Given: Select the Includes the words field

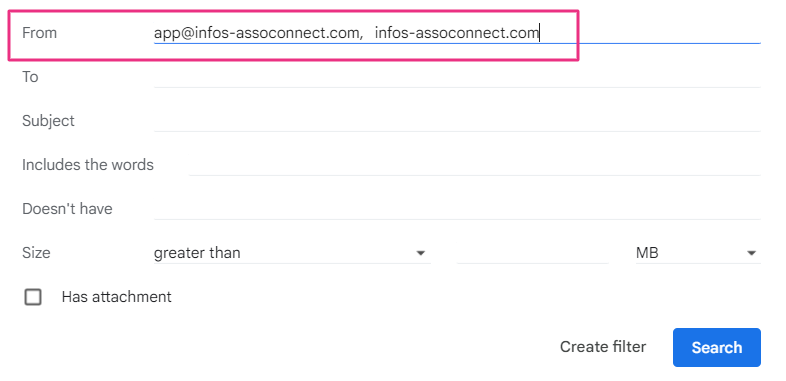Looking at the screenshot, I should tap(474, 165).
